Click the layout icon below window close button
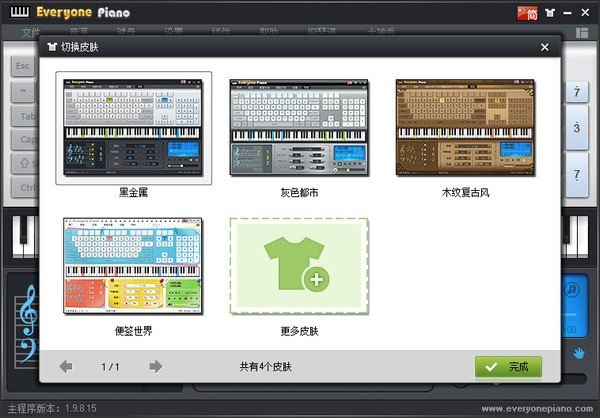This screenshot has height=418, width=600. click(x=582, y=33)
